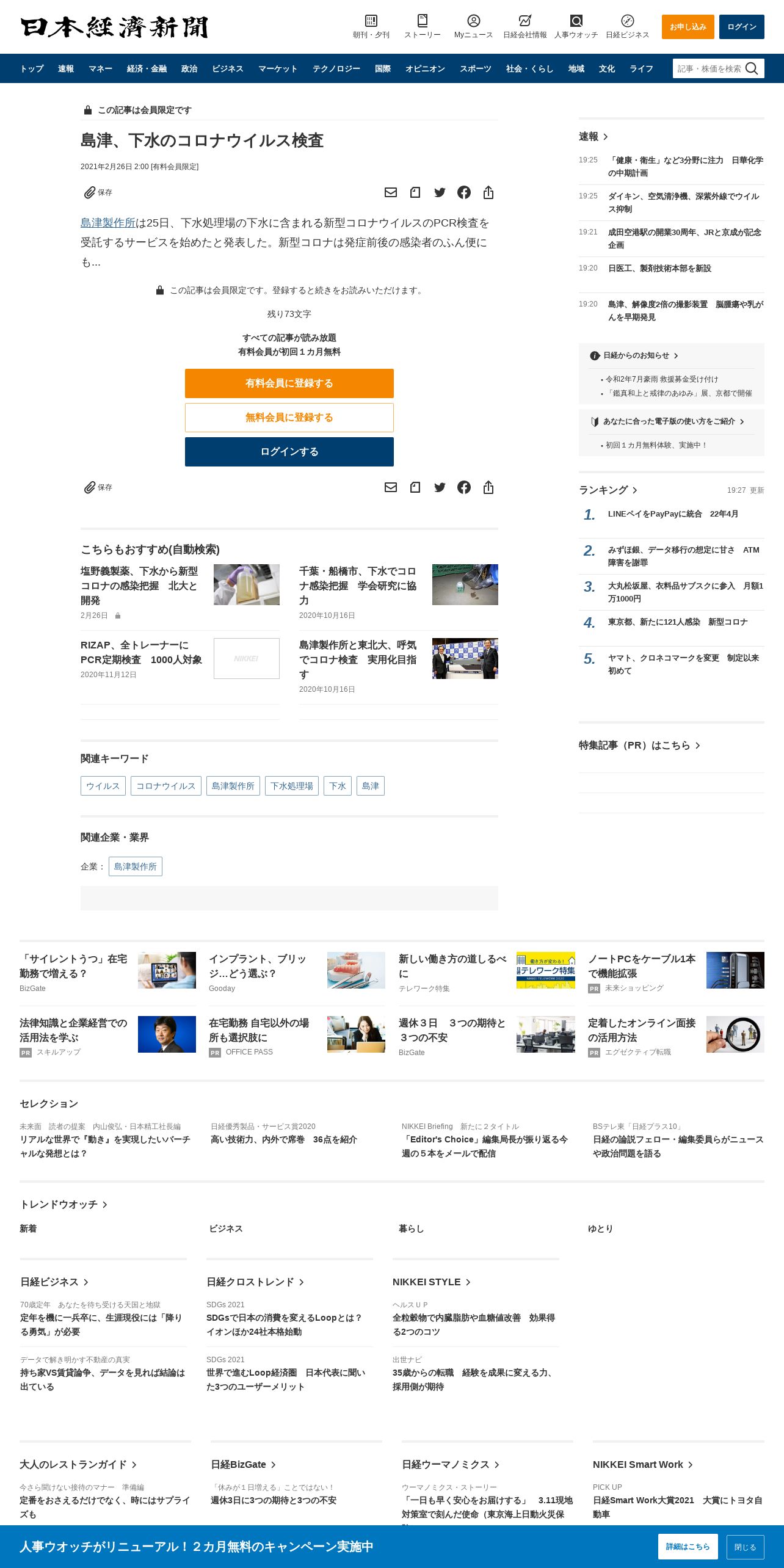Open 日経BizGate section heading
The image size is (784, 1568).
pyautogui.click(x=243, y=1464)
